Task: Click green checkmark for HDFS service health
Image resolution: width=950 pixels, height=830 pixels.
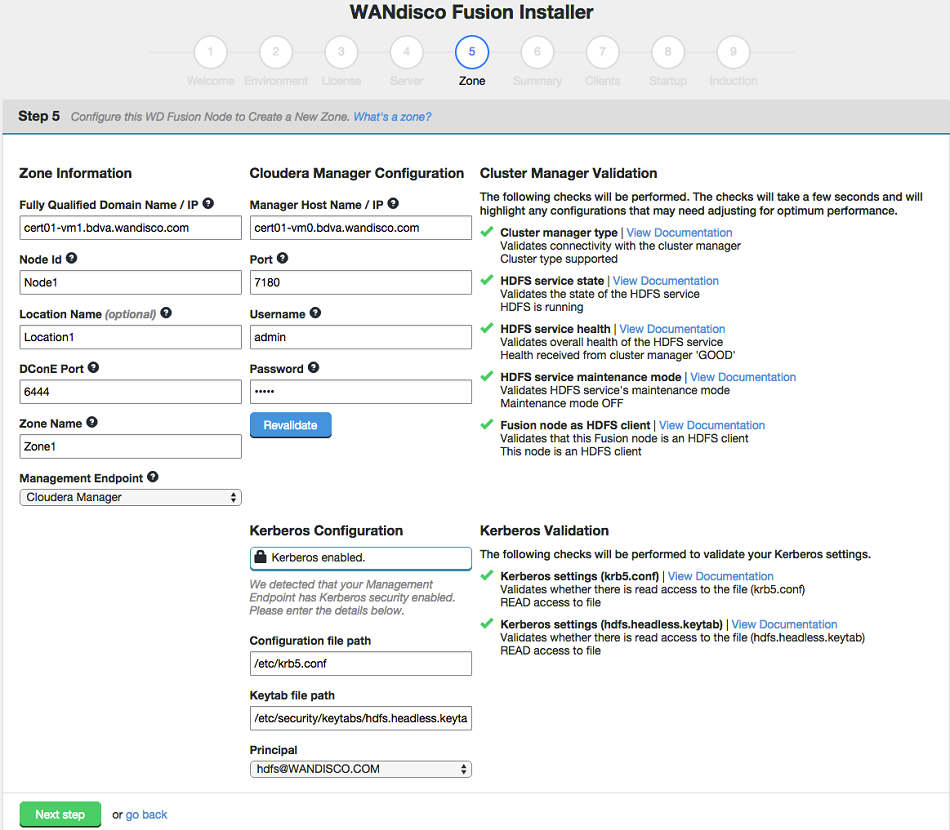Action: pos(487,328)
